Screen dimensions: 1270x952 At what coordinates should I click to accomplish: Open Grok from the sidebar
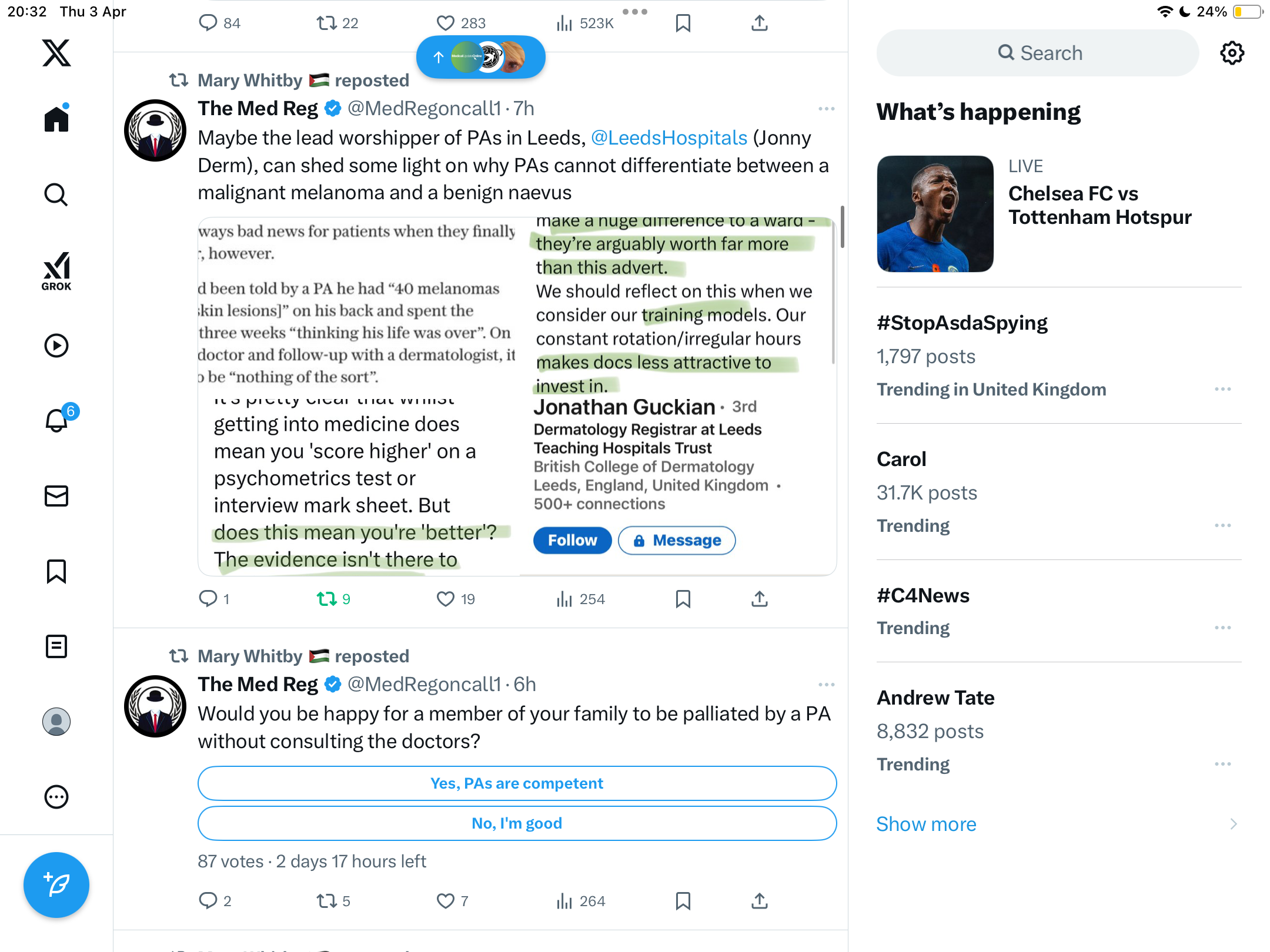click(x=56, y=271)
